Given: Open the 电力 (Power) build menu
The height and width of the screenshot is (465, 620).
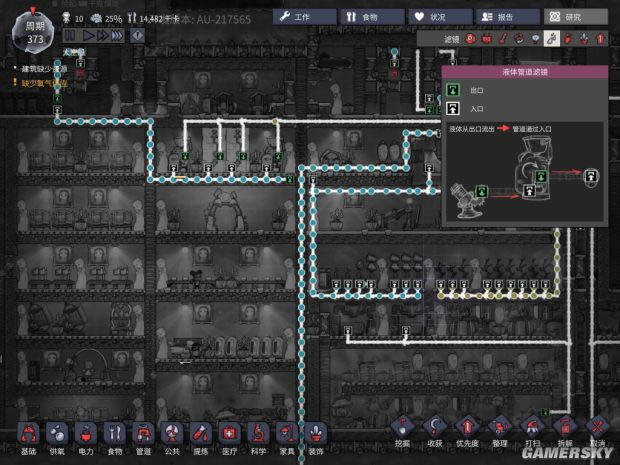Looking at the screenshot, I should point(86,434).
